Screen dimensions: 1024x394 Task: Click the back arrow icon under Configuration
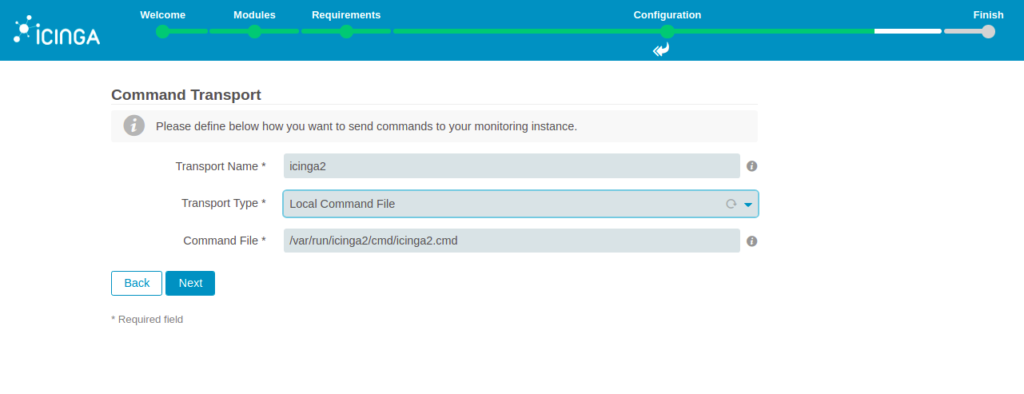[x=662, y=50]
